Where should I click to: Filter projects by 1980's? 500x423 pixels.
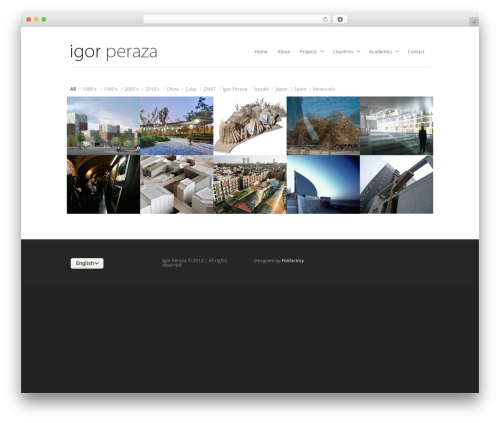pyautogui.click(x=89, y=89)
